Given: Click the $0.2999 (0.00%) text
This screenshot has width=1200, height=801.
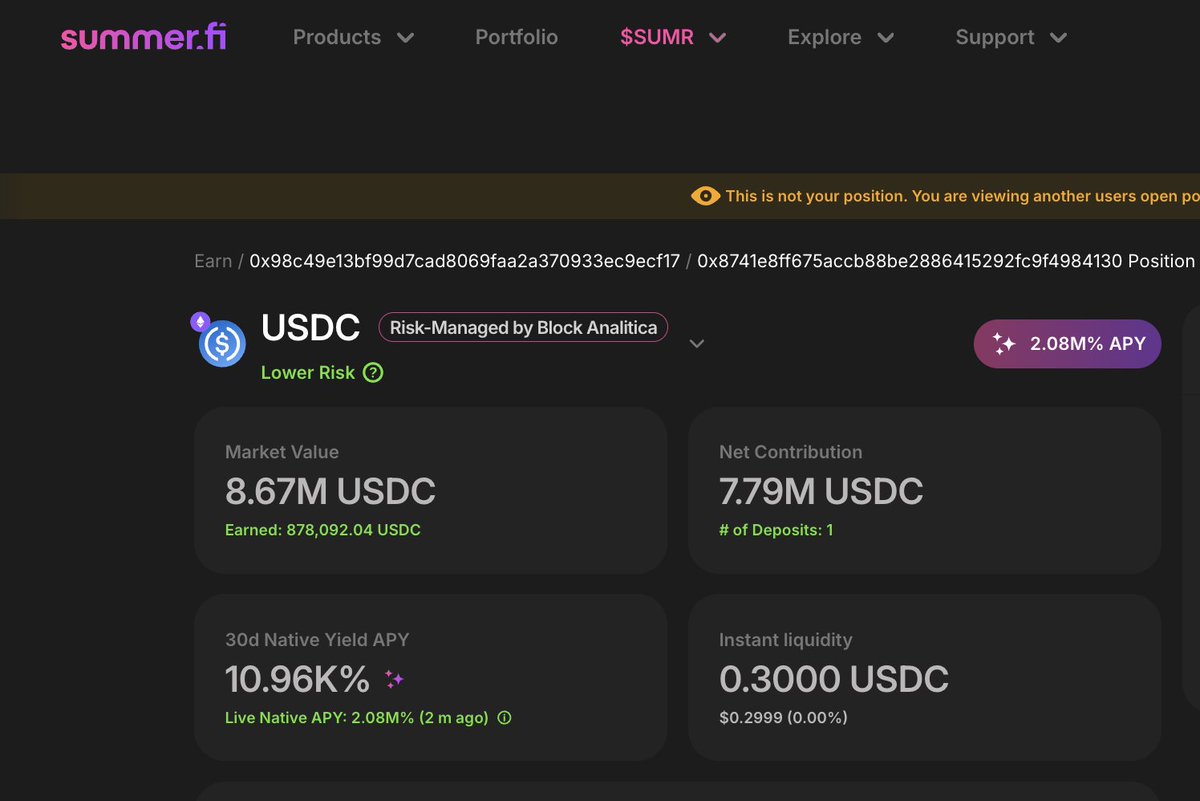Looking at the screenshot, I should [x=783, y=718].
